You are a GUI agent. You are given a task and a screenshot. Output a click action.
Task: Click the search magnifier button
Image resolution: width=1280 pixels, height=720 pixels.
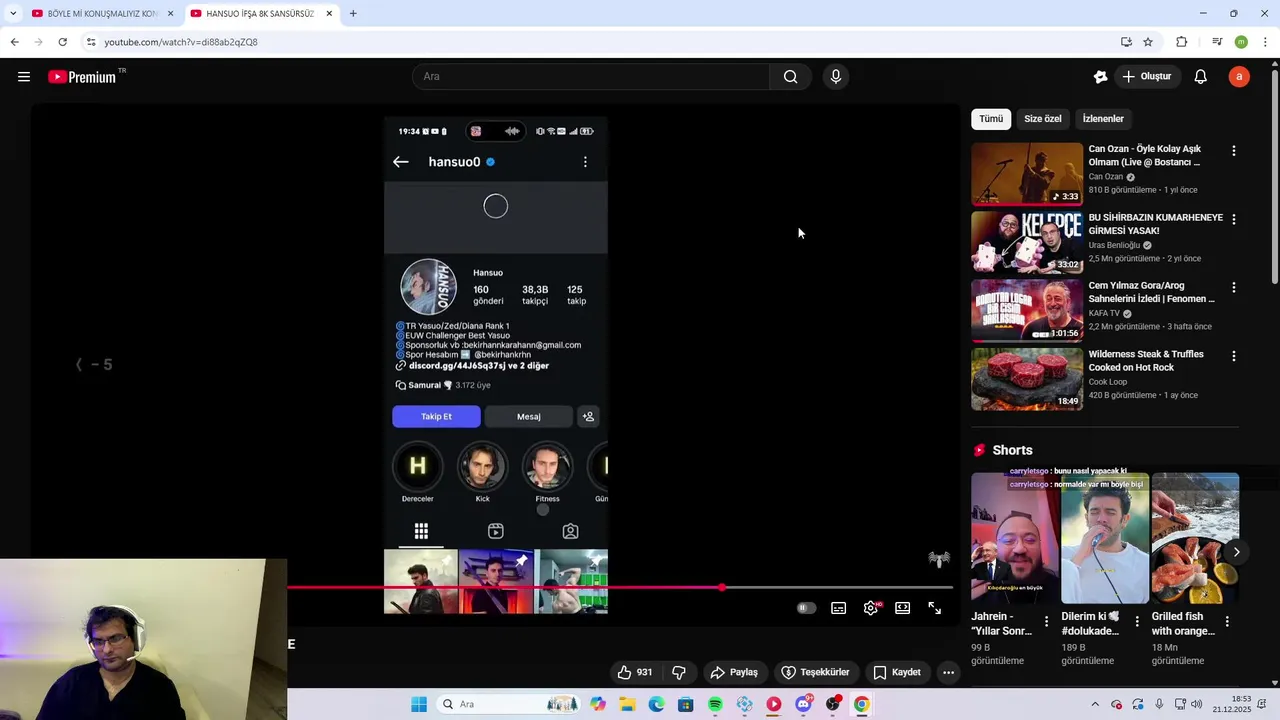click(790, 77)
